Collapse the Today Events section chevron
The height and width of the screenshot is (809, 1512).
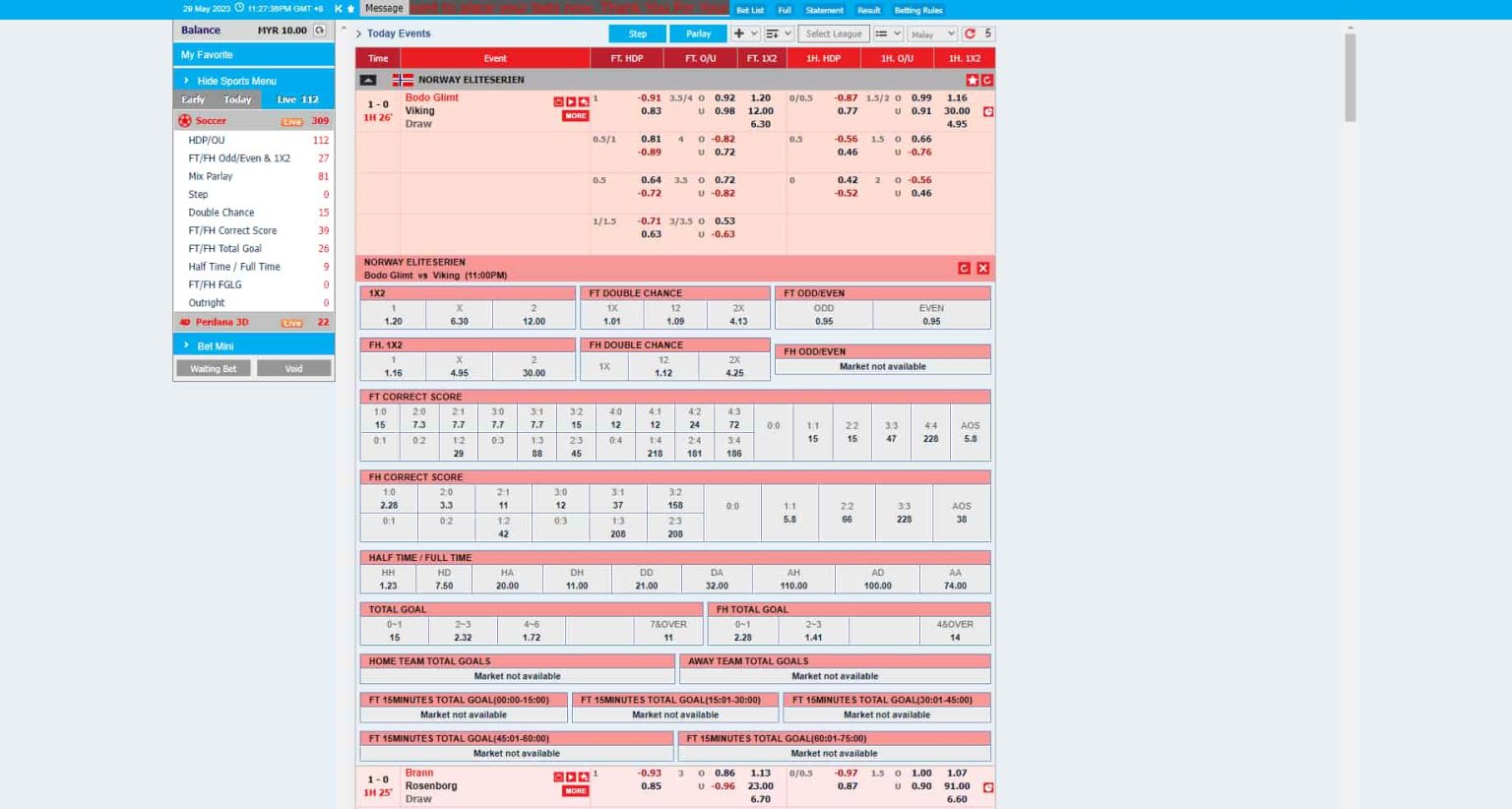[x=358, y=32]
